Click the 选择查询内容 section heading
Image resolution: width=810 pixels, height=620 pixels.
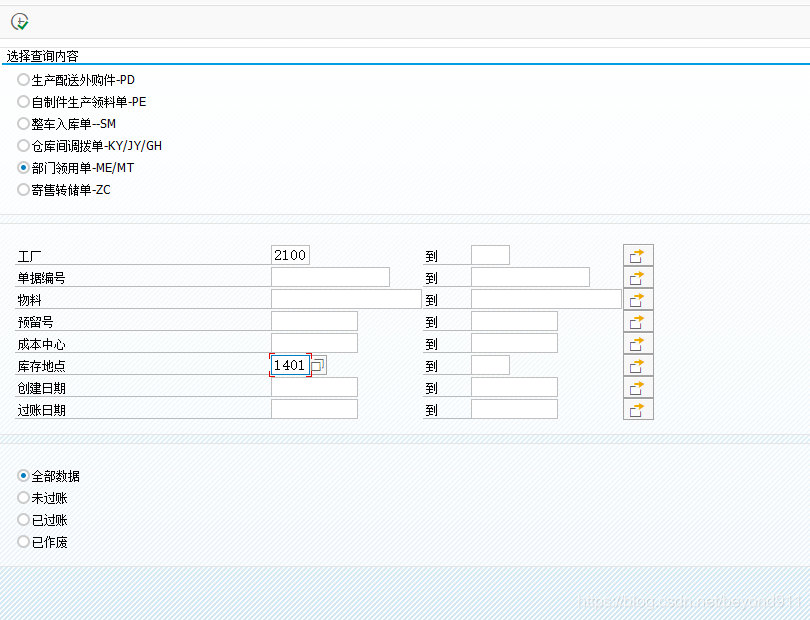pos(42,56)
